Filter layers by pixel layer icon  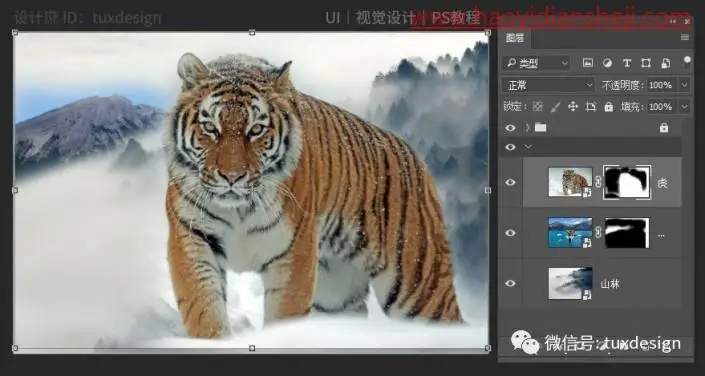588,63
